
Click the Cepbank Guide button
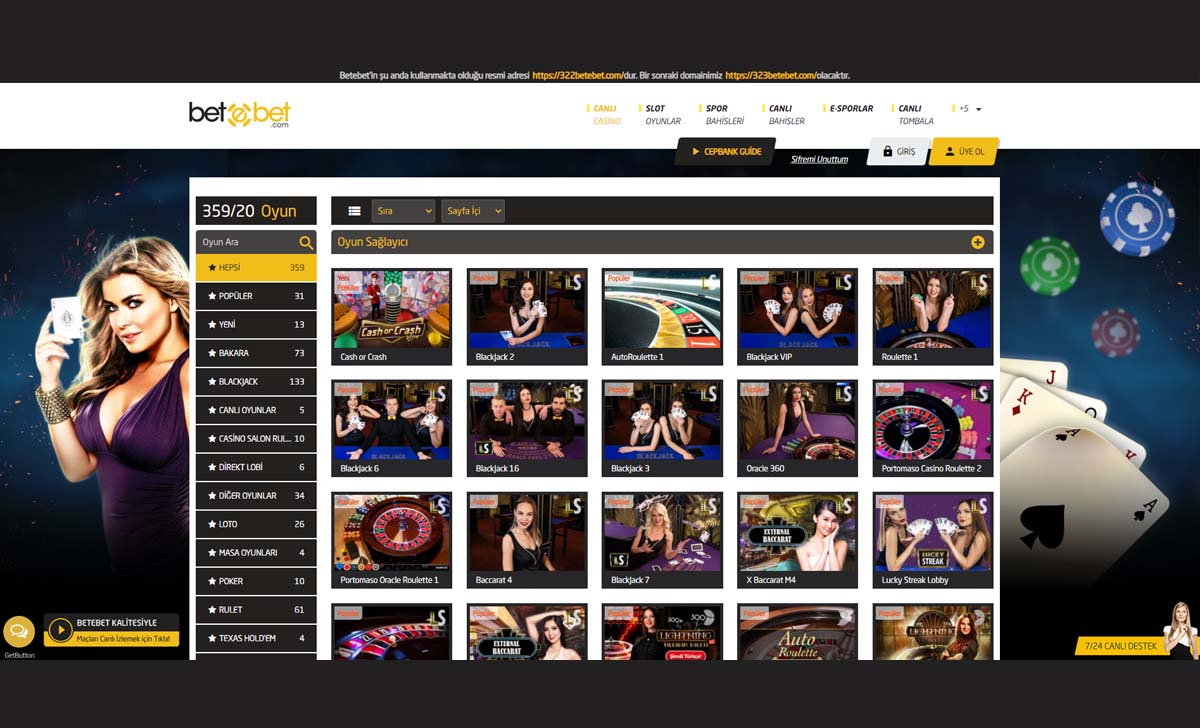coord(726,151)
